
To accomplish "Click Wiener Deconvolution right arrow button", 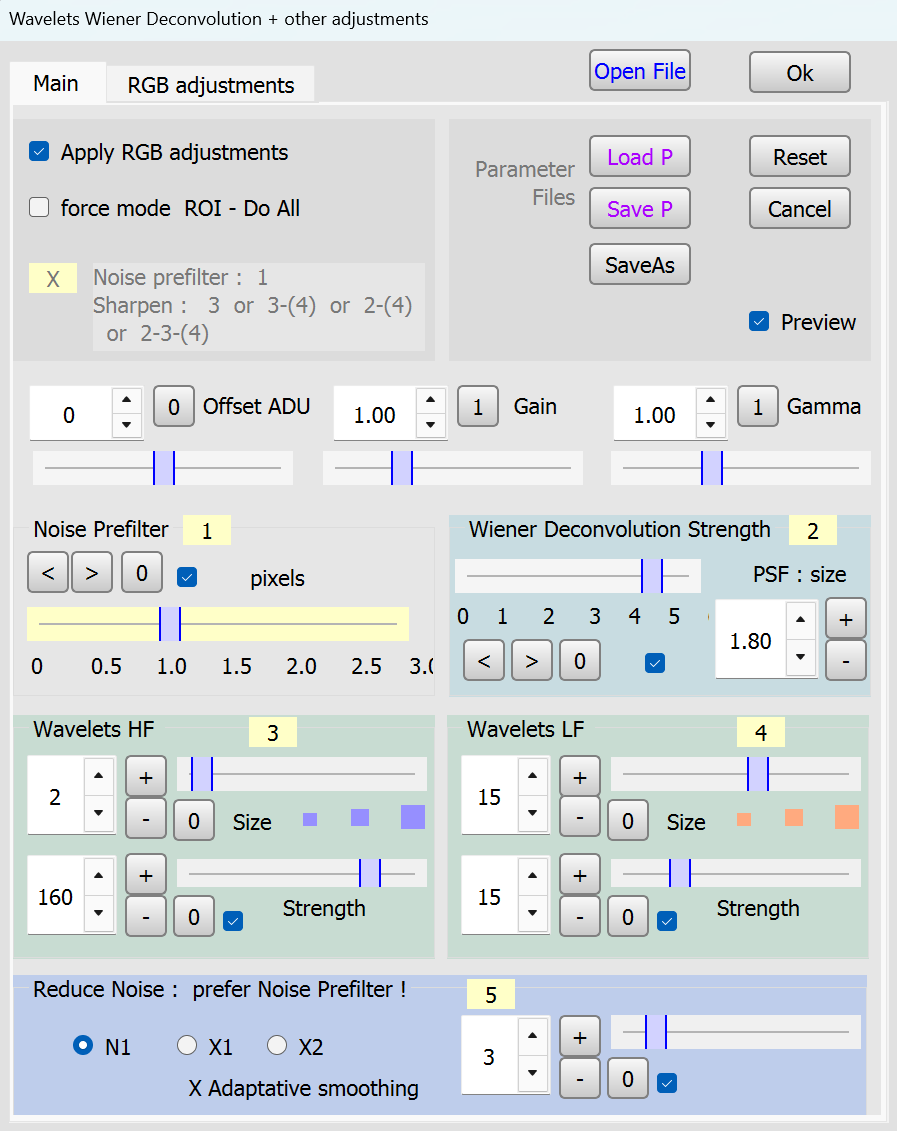I will point(532,661).
